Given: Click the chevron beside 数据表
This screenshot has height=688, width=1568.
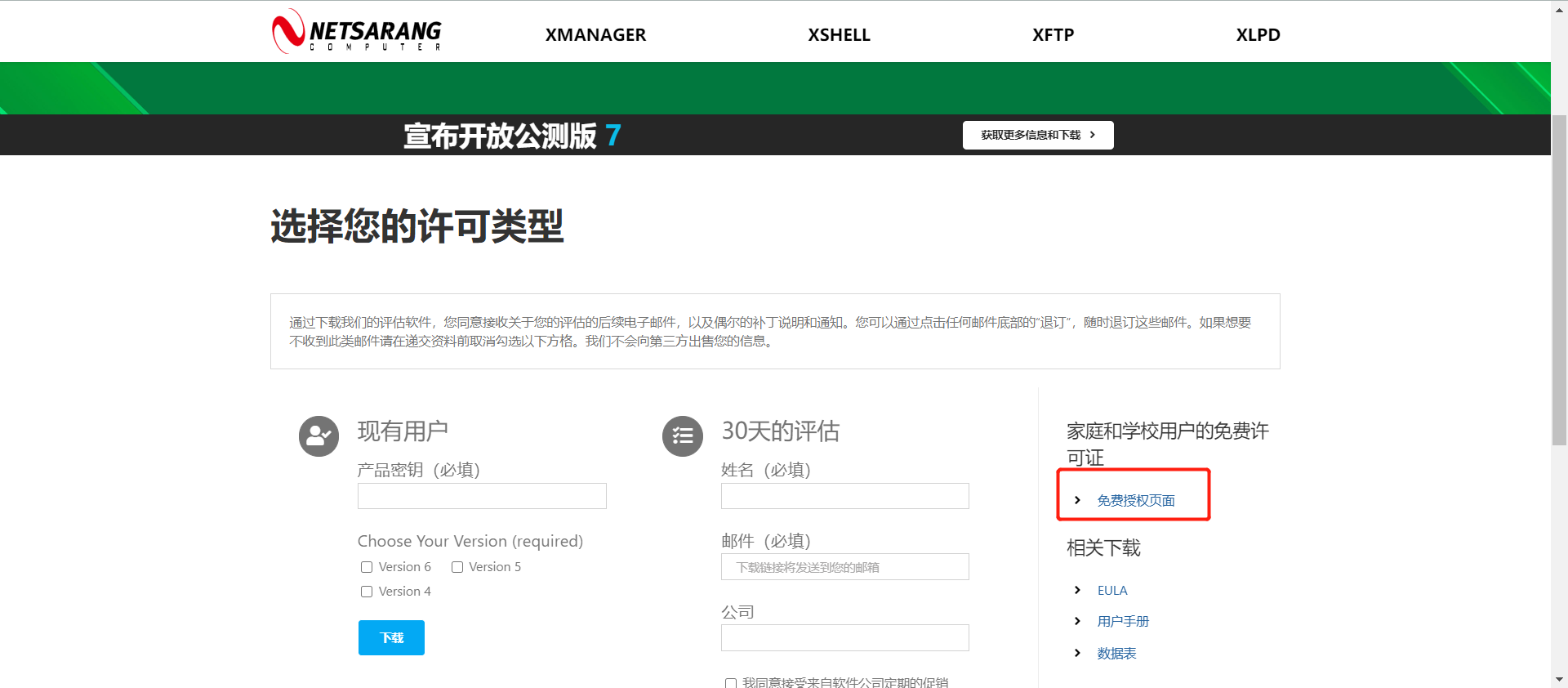Looking at the screenshot, I should point(1077,653).
